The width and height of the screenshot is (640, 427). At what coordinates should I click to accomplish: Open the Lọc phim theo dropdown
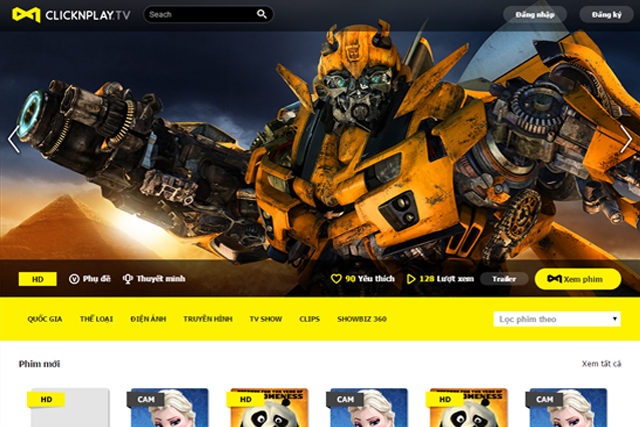(x=557, y=319)
